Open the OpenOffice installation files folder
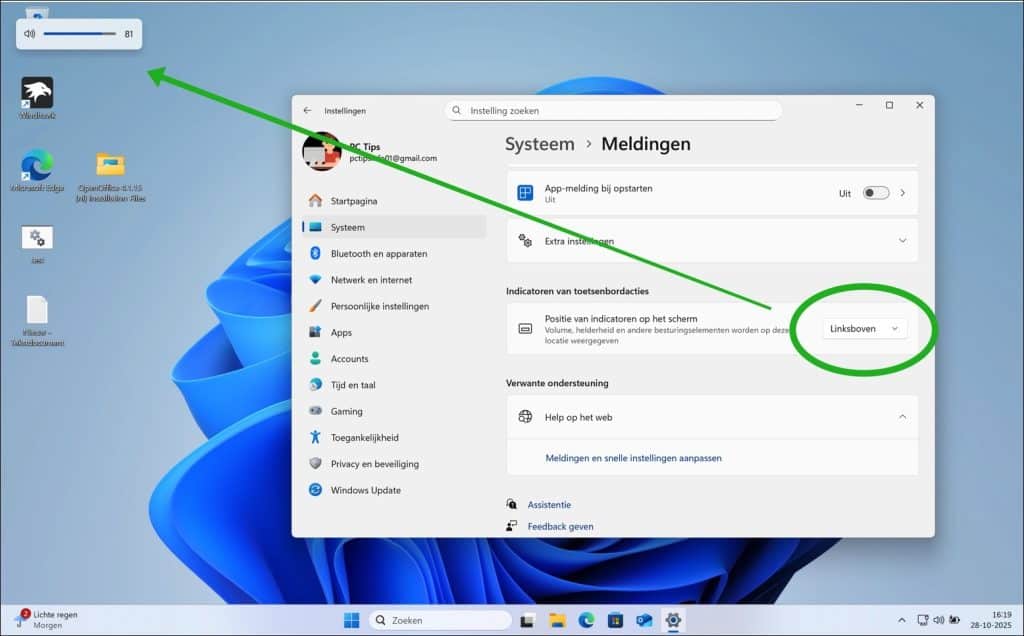Image resolution: width=1024 pixels, height=636 pixels. point(110,167)
